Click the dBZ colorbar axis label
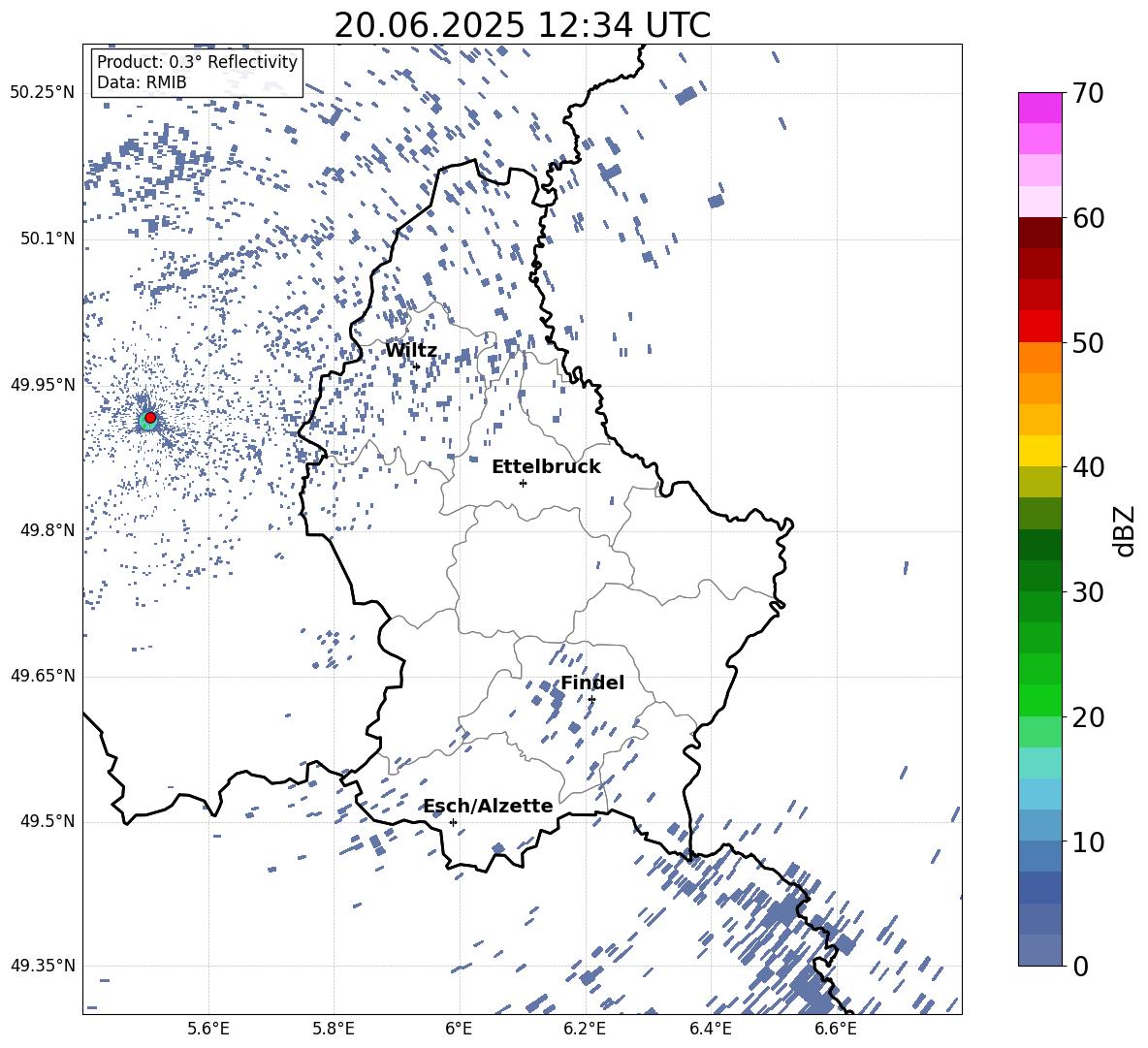Image resolution: width=1148 pixels, height=1048 pixels. click(x=1126, y=530)
